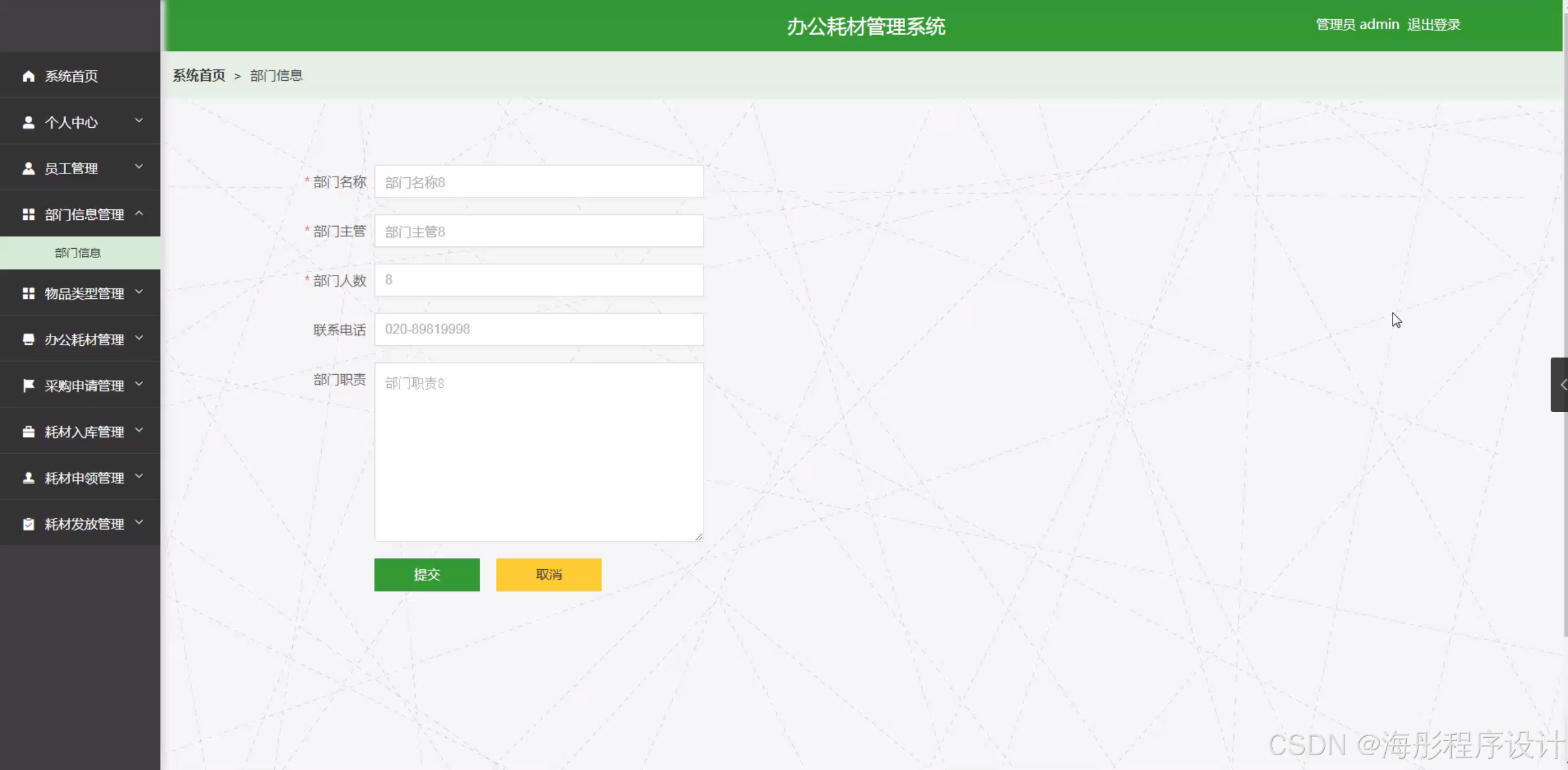This screenshot has height=770, width=1568.
Task: Click the person icon beside 个人中心
Action: tap(28, 122)
